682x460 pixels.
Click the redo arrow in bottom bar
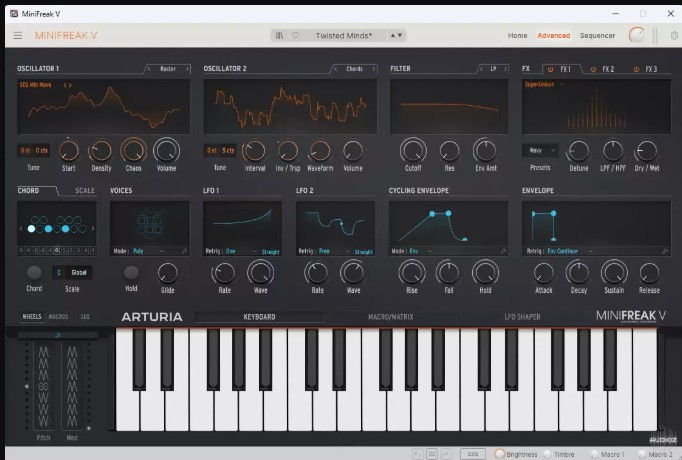coord(446,454)
